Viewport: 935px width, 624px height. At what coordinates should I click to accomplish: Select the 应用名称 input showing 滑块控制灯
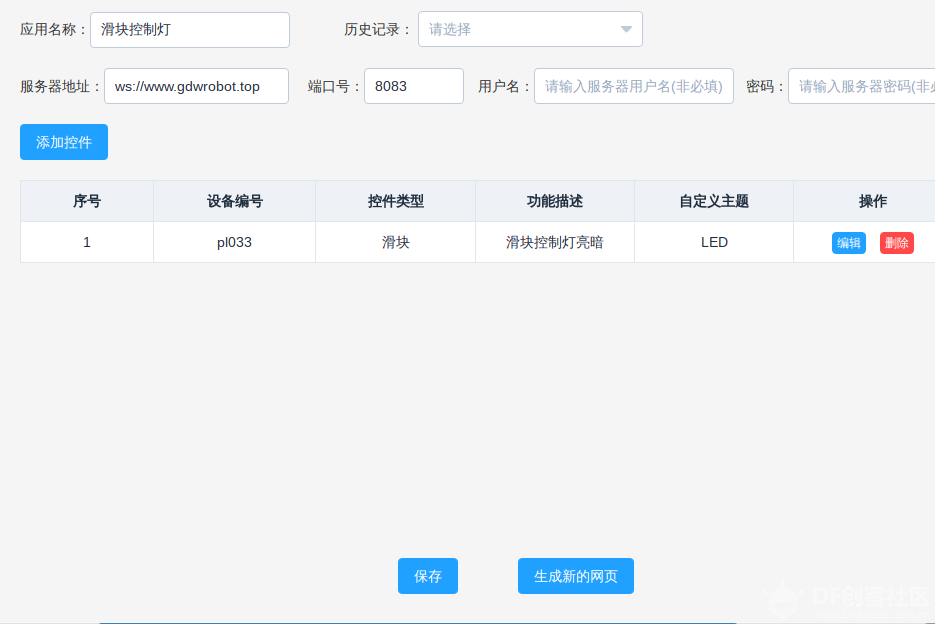(x=189, y=29)
